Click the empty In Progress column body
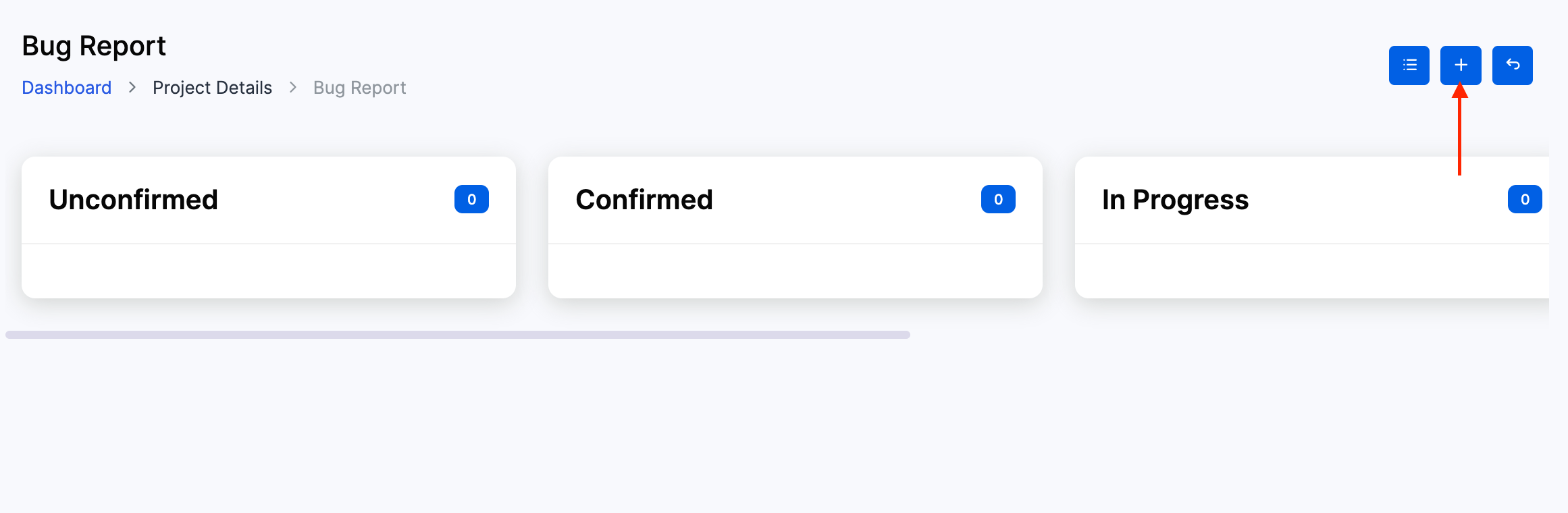The height and width of the screenshot is (513, 1568). pyautogui.click(x=1311, y=270)
